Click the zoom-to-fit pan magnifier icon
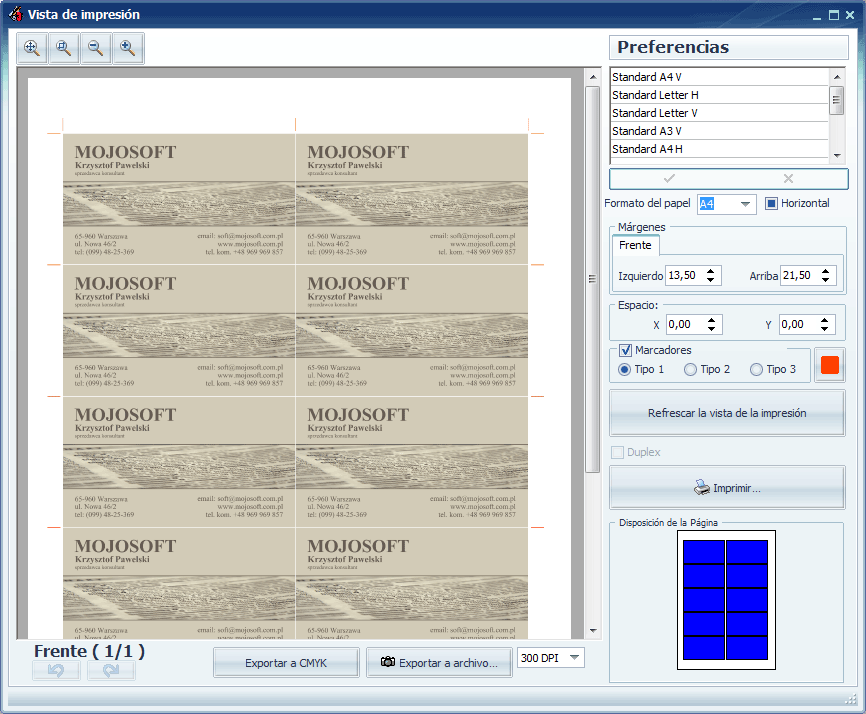Screen dimensions: 866x714 point(32,49)
